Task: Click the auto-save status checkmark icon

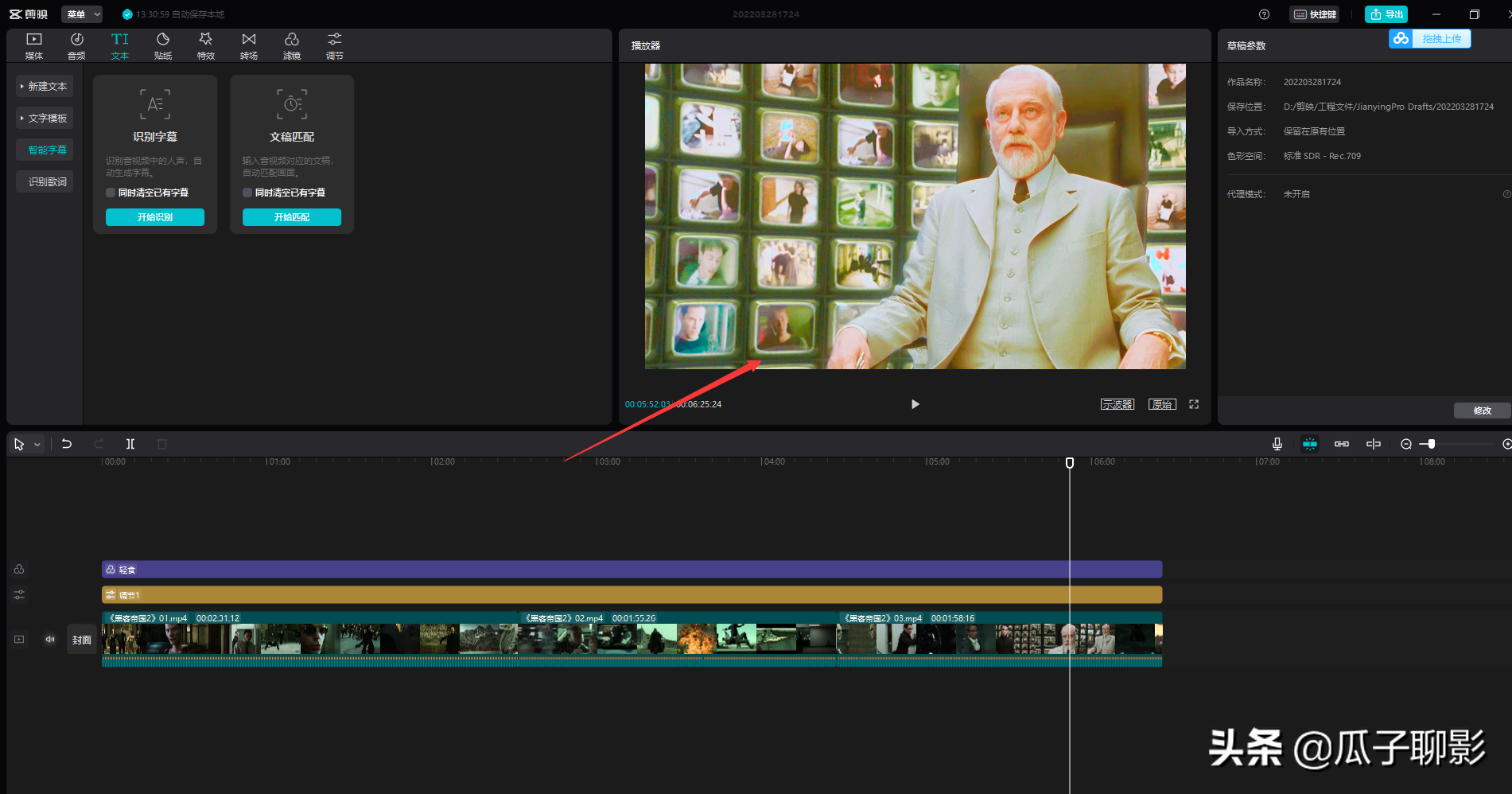Action: click(x=127, y=14)
